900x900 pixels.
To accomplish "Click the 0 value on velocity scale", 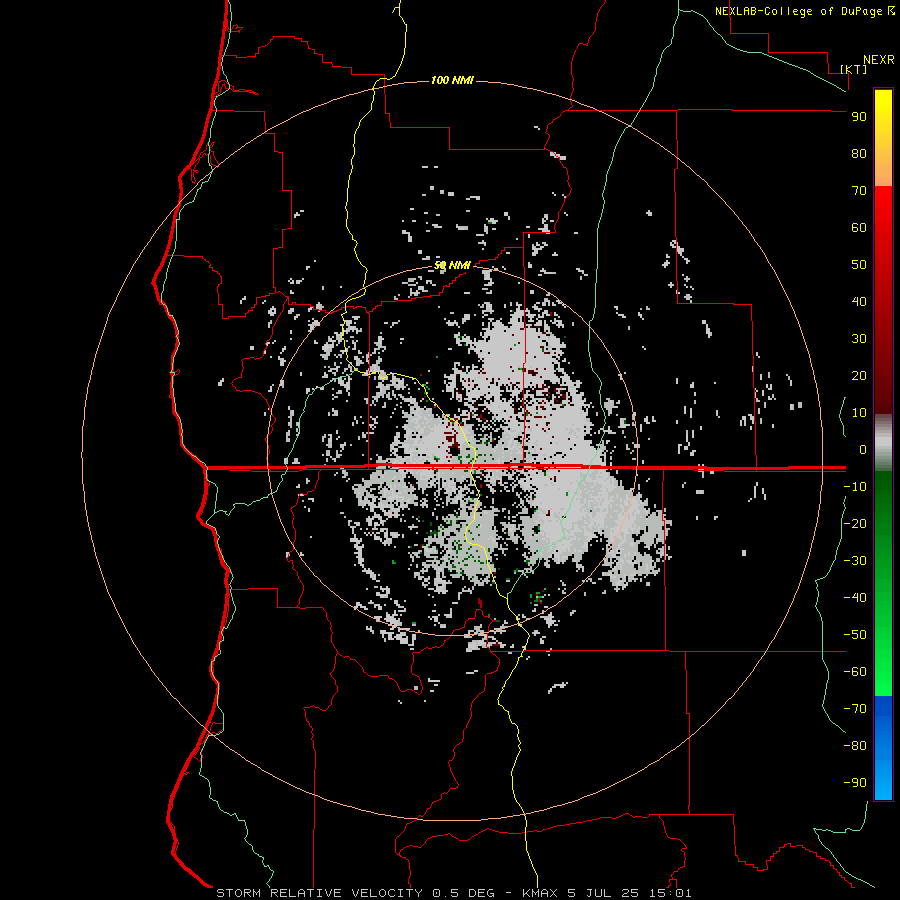I will 863,449.
